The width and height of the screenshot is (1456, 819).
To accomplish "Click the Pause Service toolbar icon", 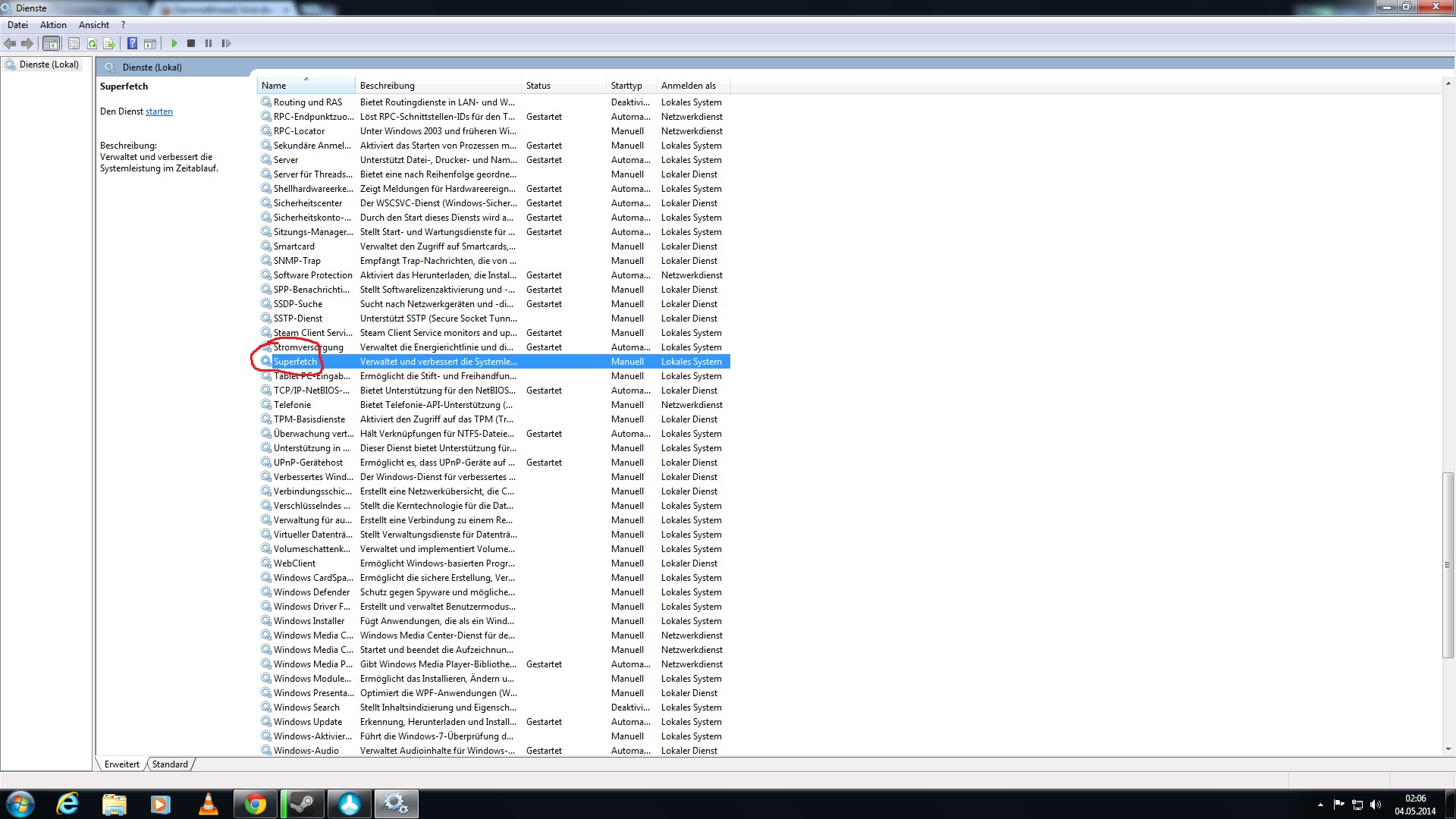I will [x=209, y=43].
